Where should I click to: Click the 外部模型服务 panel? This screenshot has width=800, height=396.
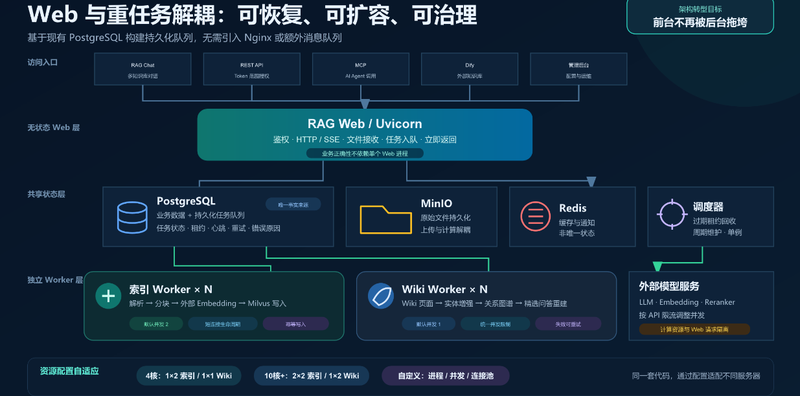pyautogui.click(x=702, y=306)
